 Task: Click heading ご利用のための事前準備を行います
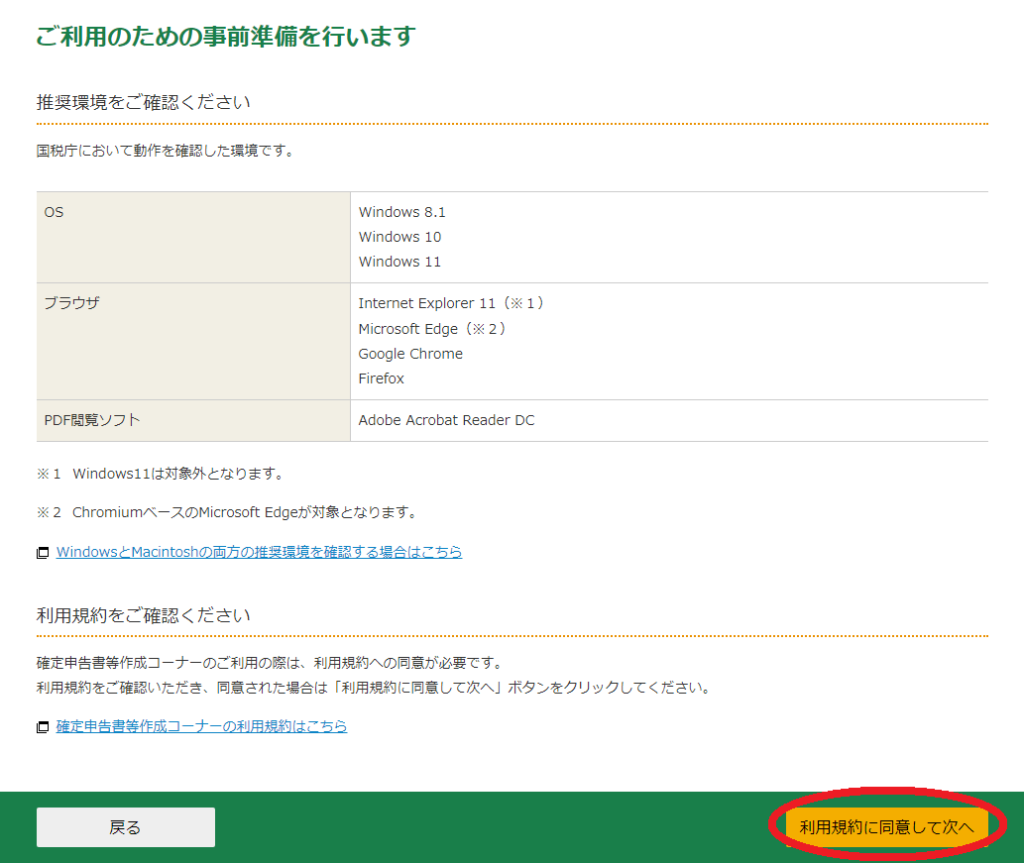tap(226, 36)
